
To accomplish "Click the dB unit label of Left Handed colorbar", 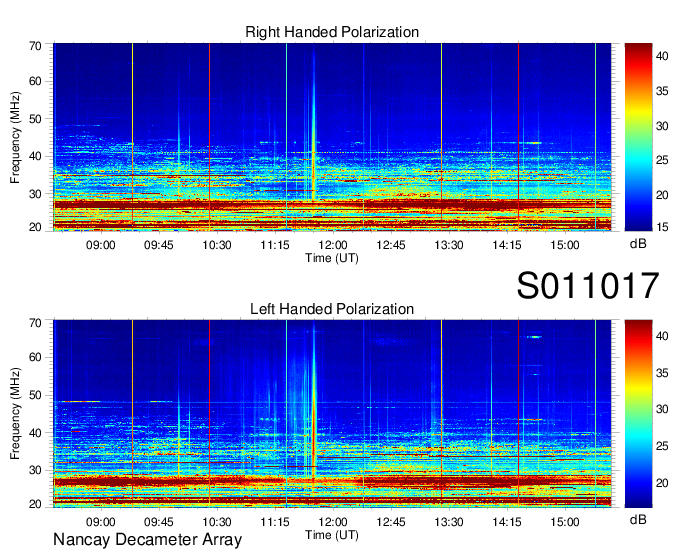I will 638,519.
